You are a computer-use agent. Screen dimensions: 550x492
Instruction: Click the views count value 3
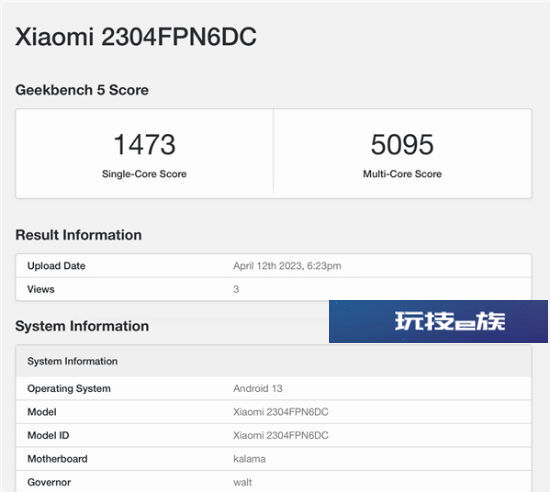pyautogui.click(x=236, y=289)
